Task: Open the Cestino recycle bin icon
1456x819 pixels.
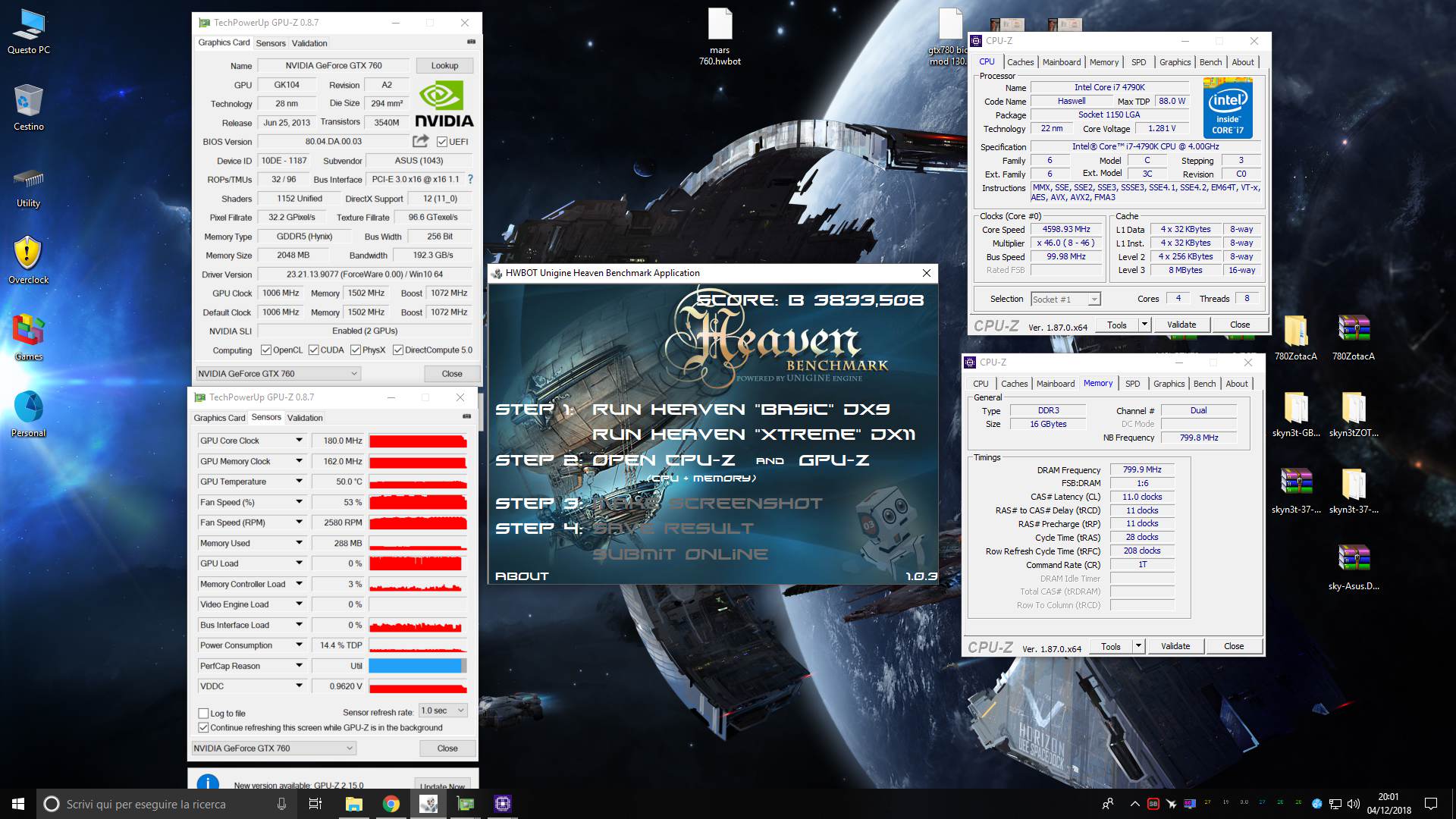Action: click(29, 108)
